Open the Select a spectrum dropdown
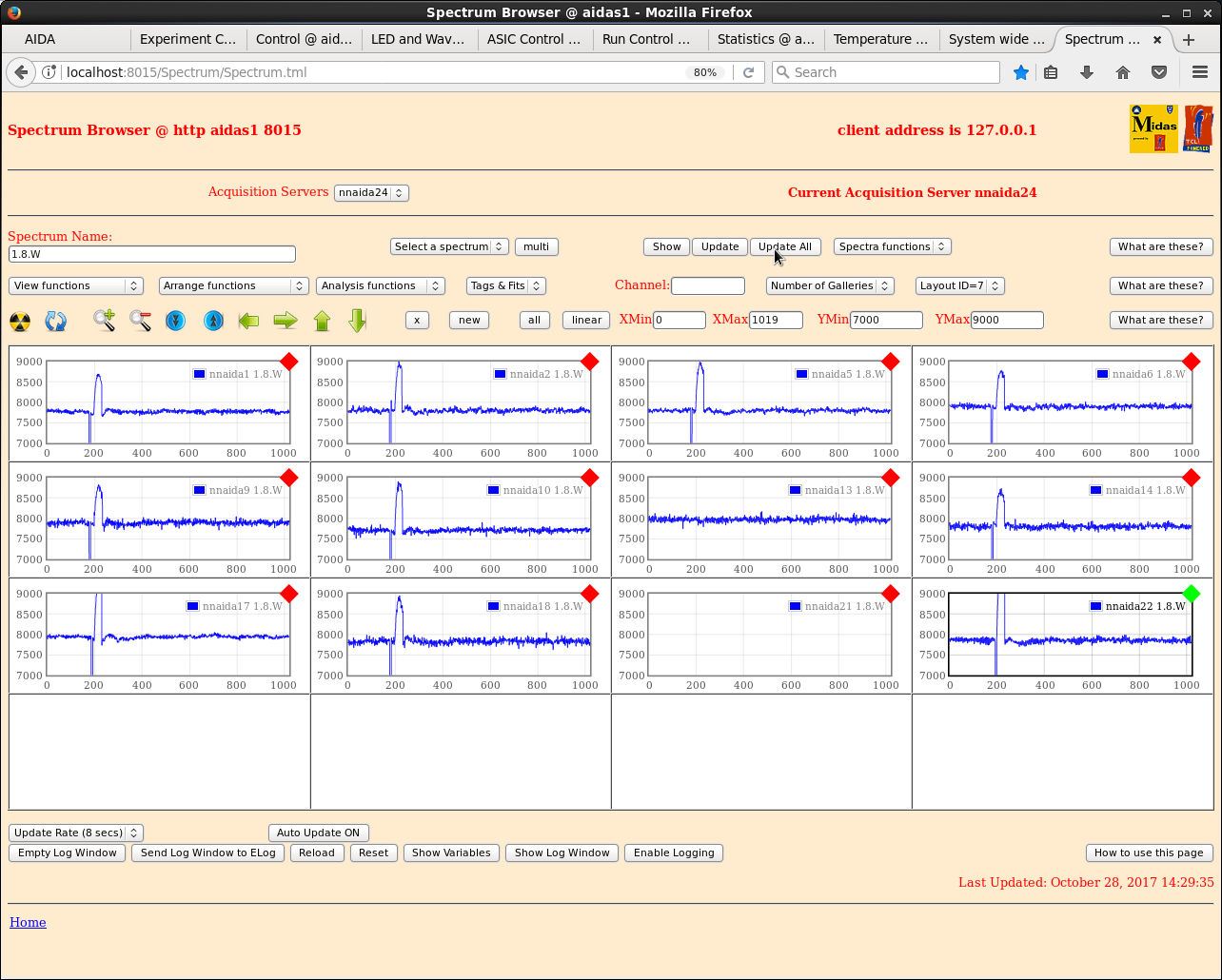Image resolution: width=1222 pixels, height=980 pixels. point(449,246)
